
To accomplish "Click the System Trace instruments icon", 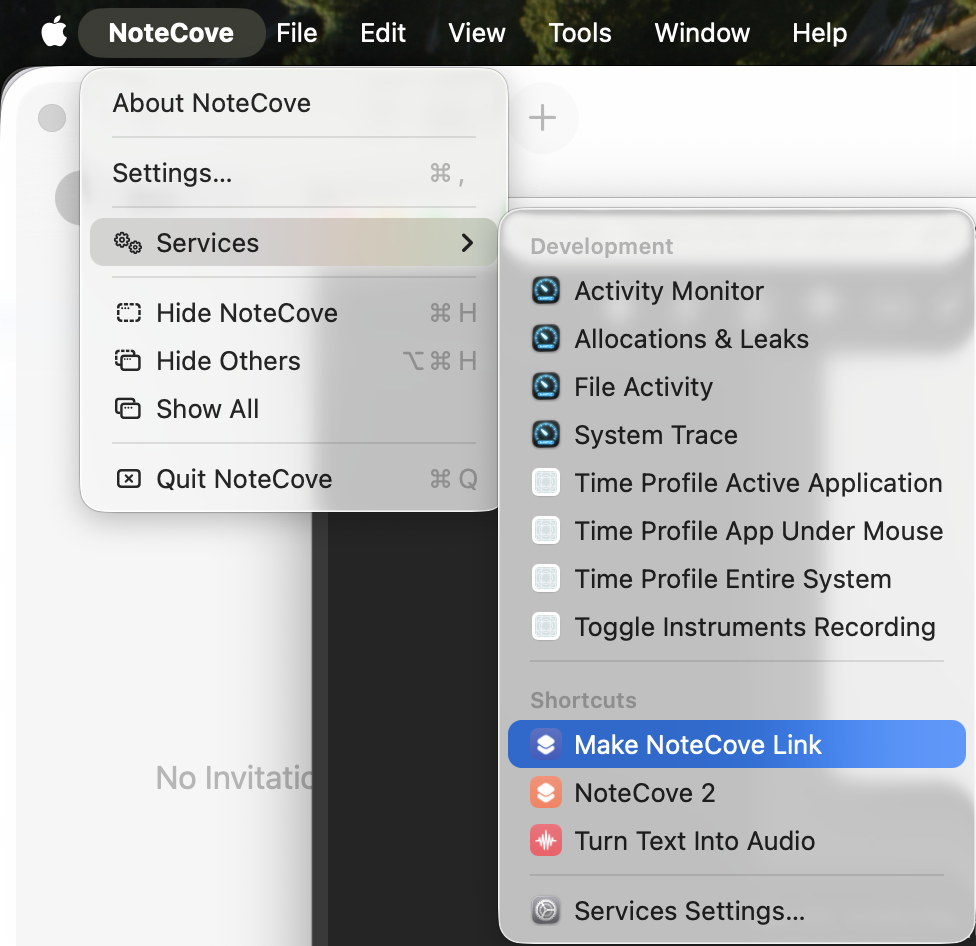I will point(546,434).
